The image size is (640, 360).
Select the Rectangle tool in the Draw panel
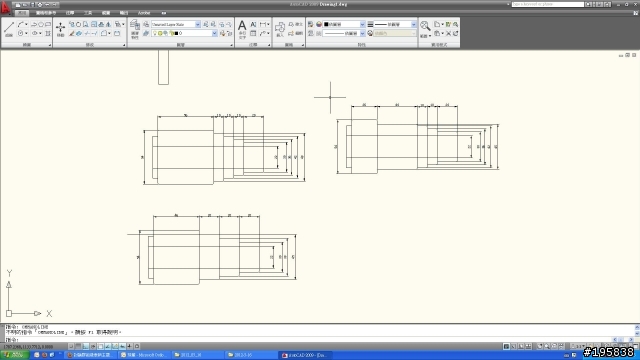tap(48, 24)
